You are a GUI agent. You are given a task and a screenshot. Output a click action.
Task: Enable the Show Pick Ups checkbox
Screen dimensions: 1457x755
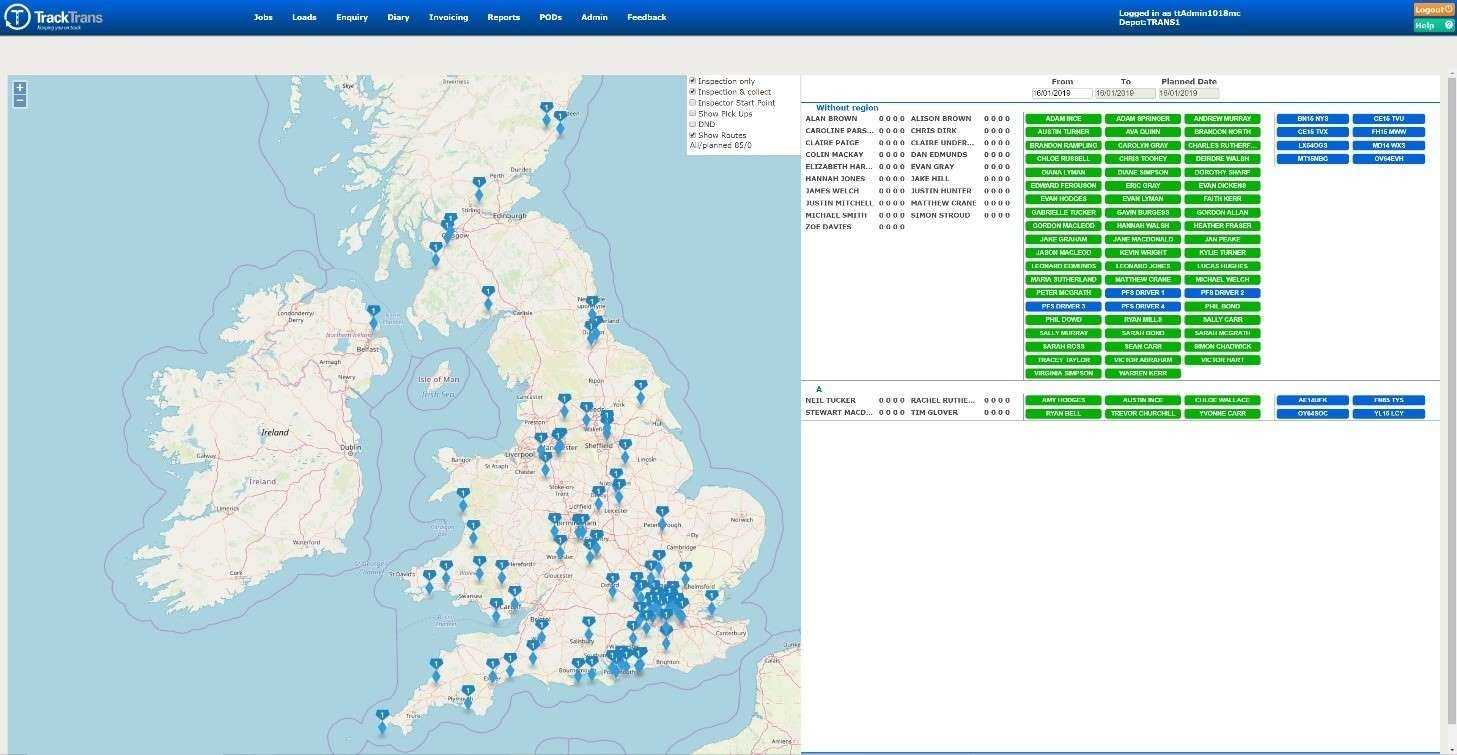[x=692, y=113]
